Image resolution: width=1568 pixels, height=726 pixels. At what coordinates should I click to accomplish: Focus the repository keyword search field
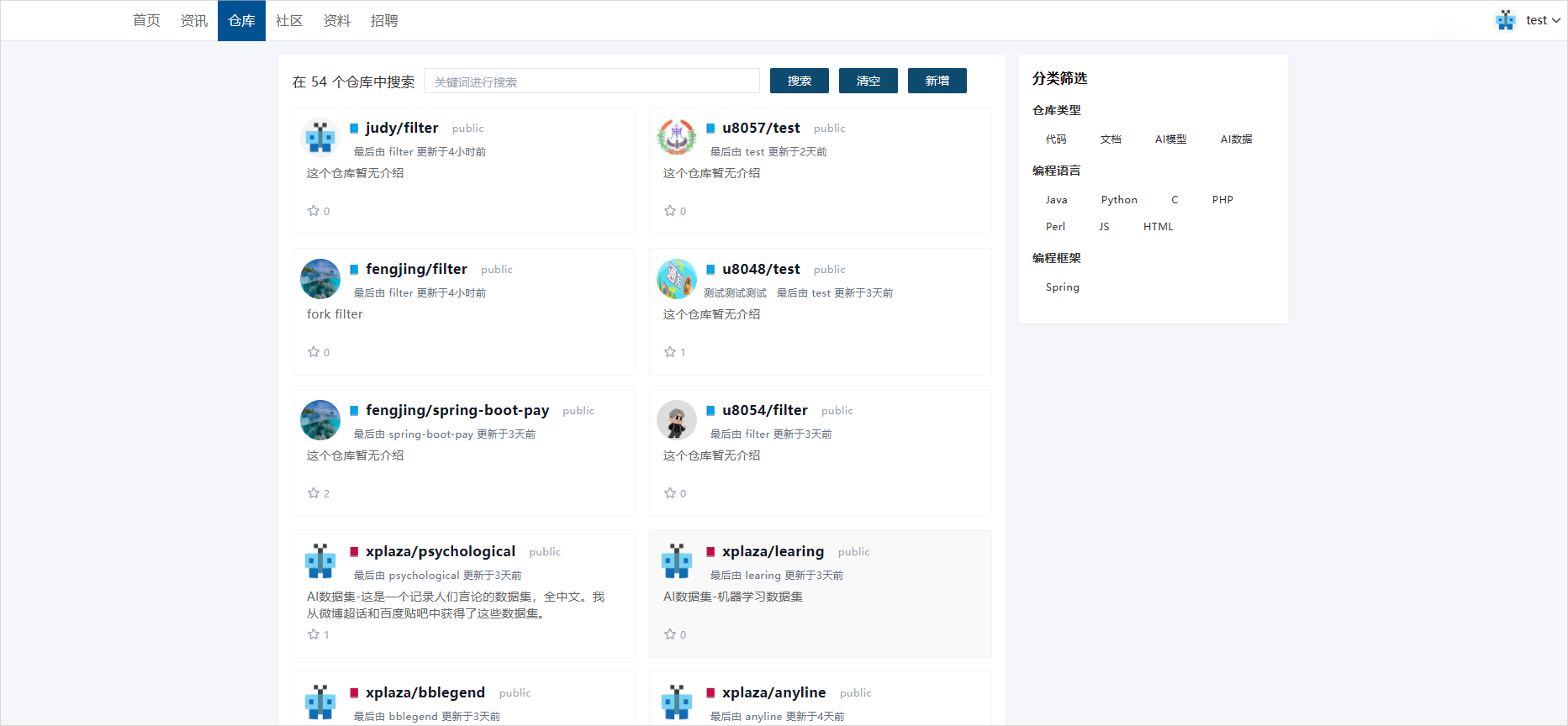(591, 82)
